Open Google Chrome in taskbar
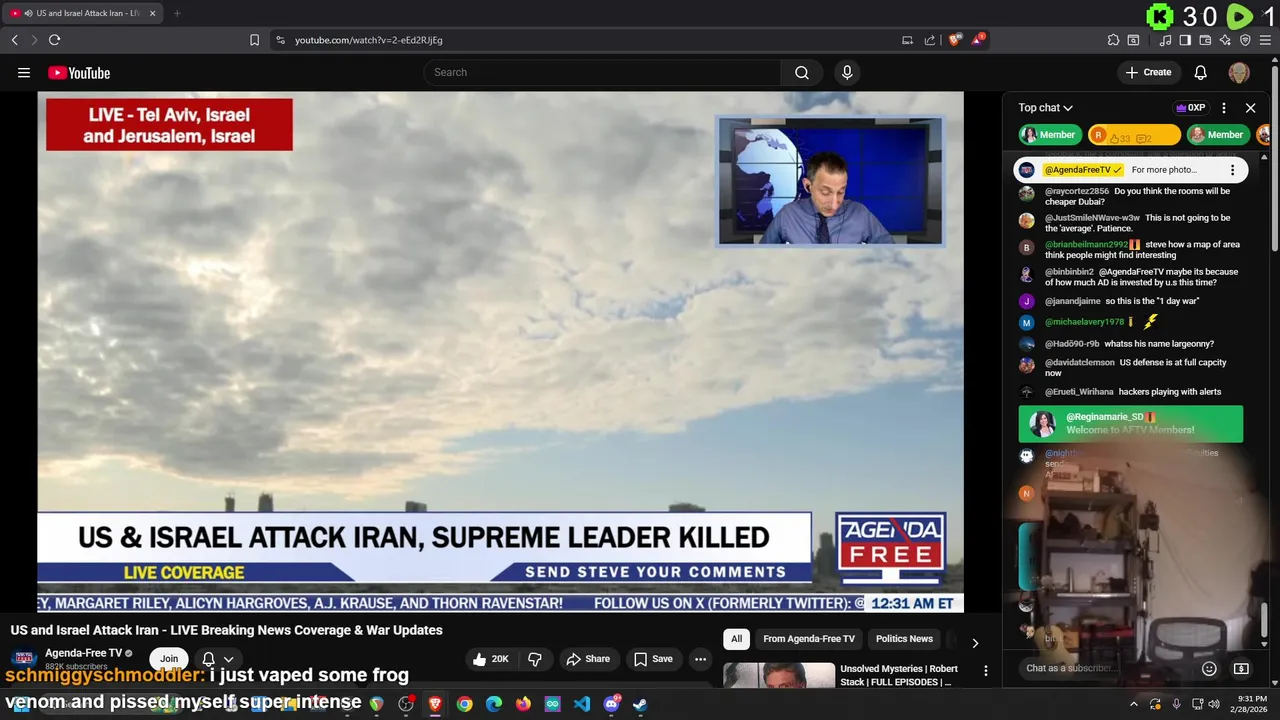The width and height of the screenshot is (1280, 720). (464, 704)
